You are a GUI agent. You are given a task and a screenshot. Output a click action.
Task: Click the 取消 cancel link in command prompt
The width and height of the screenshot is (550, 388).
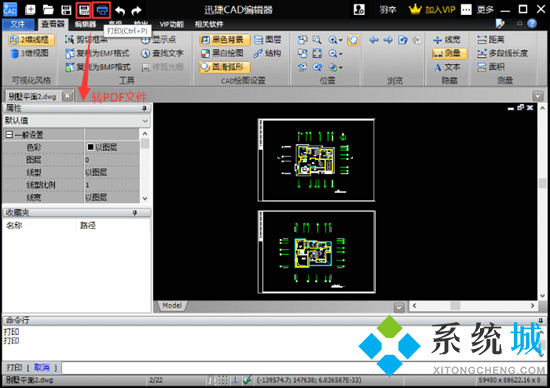pyautogui.click(x=42, y=367)
